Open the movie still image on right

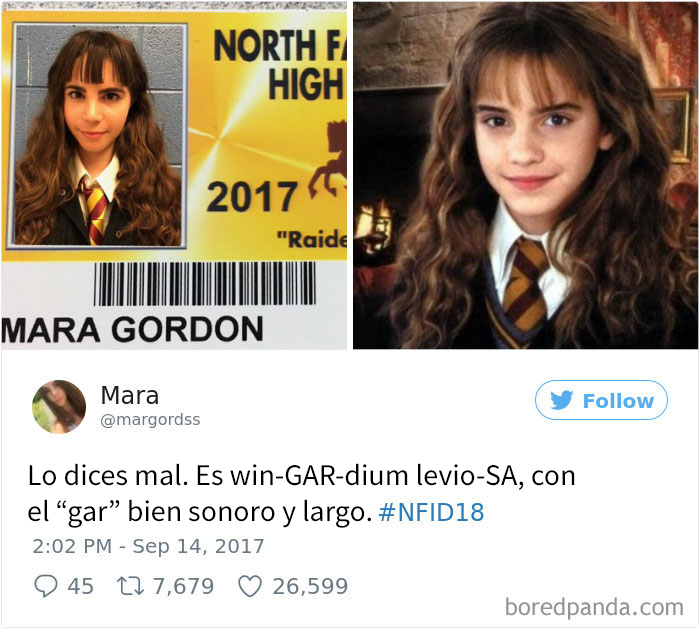tap(525, 175)
